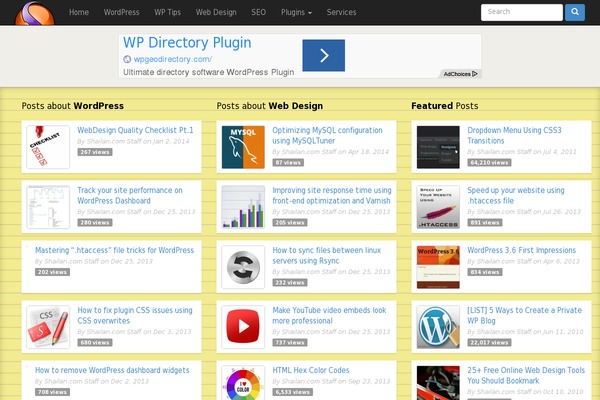Open Track your site performance post

click(130, 195)
